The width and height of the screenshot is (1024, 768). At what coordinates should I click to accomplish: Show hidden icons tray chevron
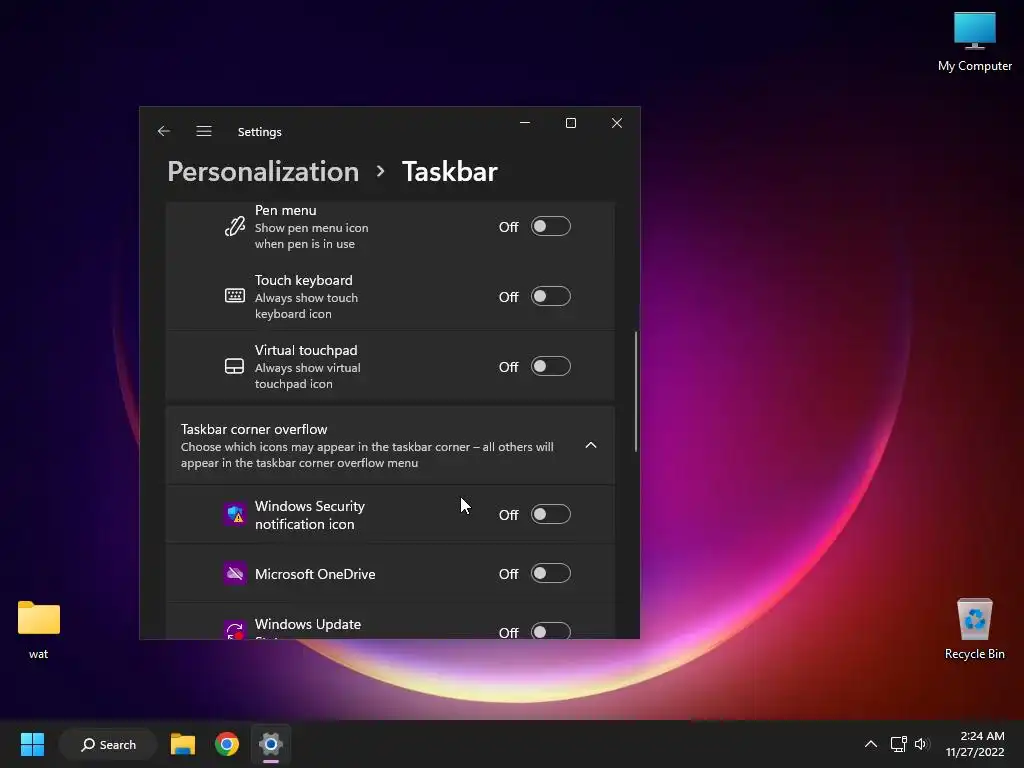871,744
